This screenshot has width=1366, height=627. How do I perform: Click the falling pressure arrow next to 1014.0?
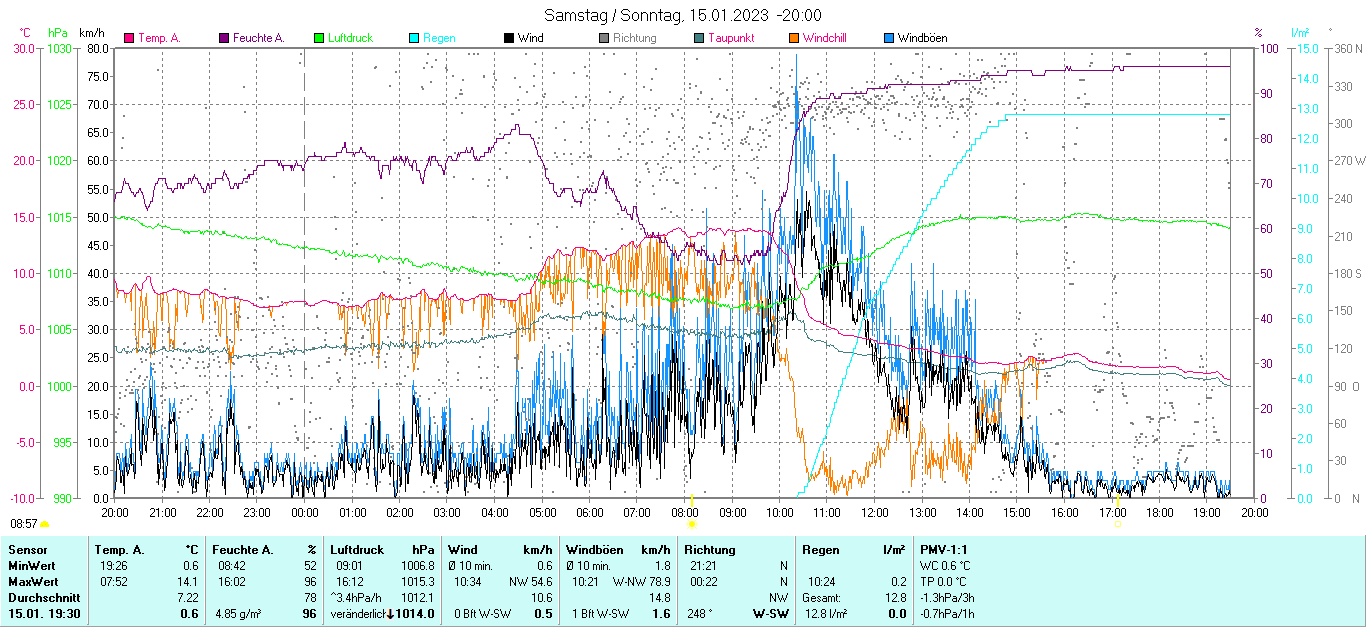pyautogui.click(x=389, y=614)
